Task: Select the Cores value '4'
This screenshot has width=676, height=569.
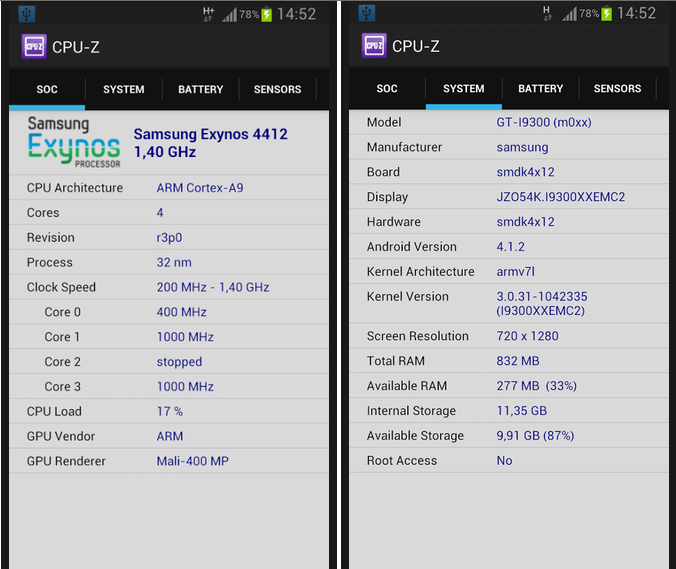Action: [160, 213]
